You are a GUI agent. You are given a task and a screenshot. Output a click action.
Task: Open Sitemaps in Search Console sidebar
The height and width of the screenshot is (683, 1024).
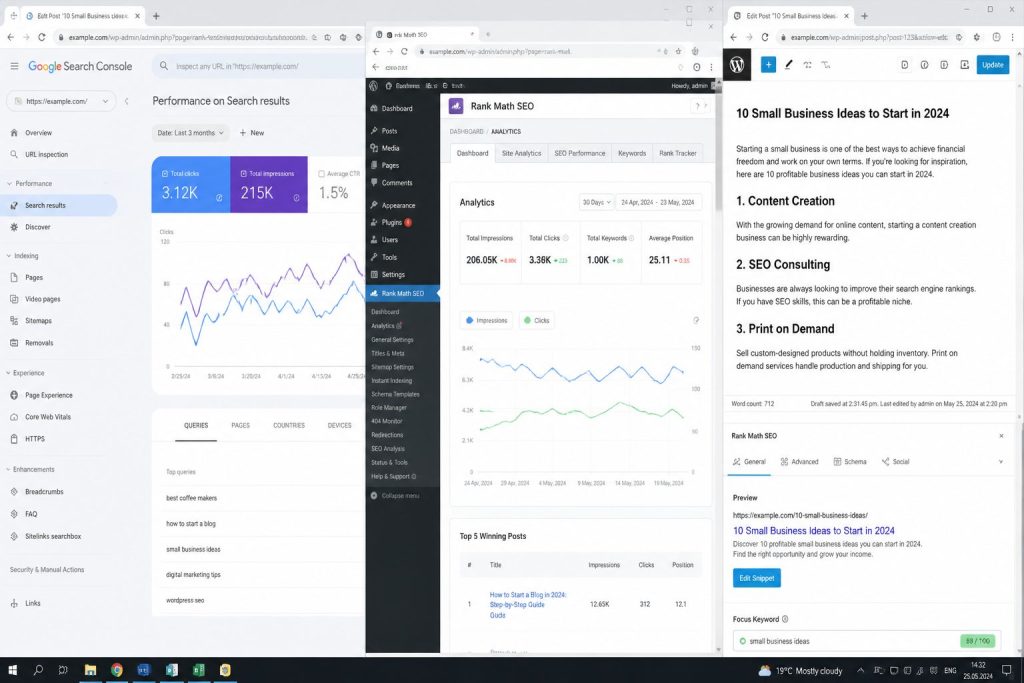click(x=38, y=321)
